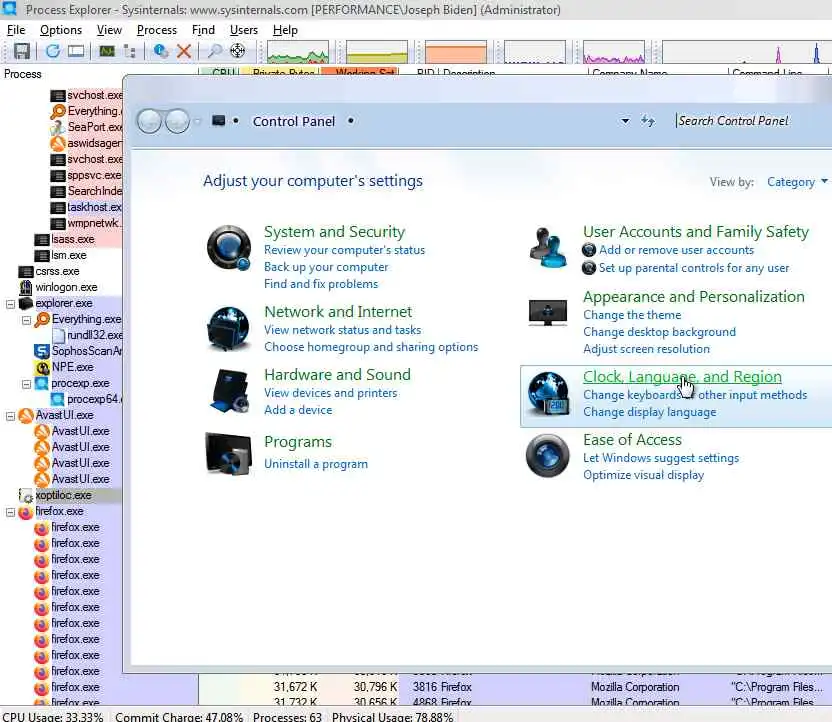Click Back up your computer link

pos(326,267)
